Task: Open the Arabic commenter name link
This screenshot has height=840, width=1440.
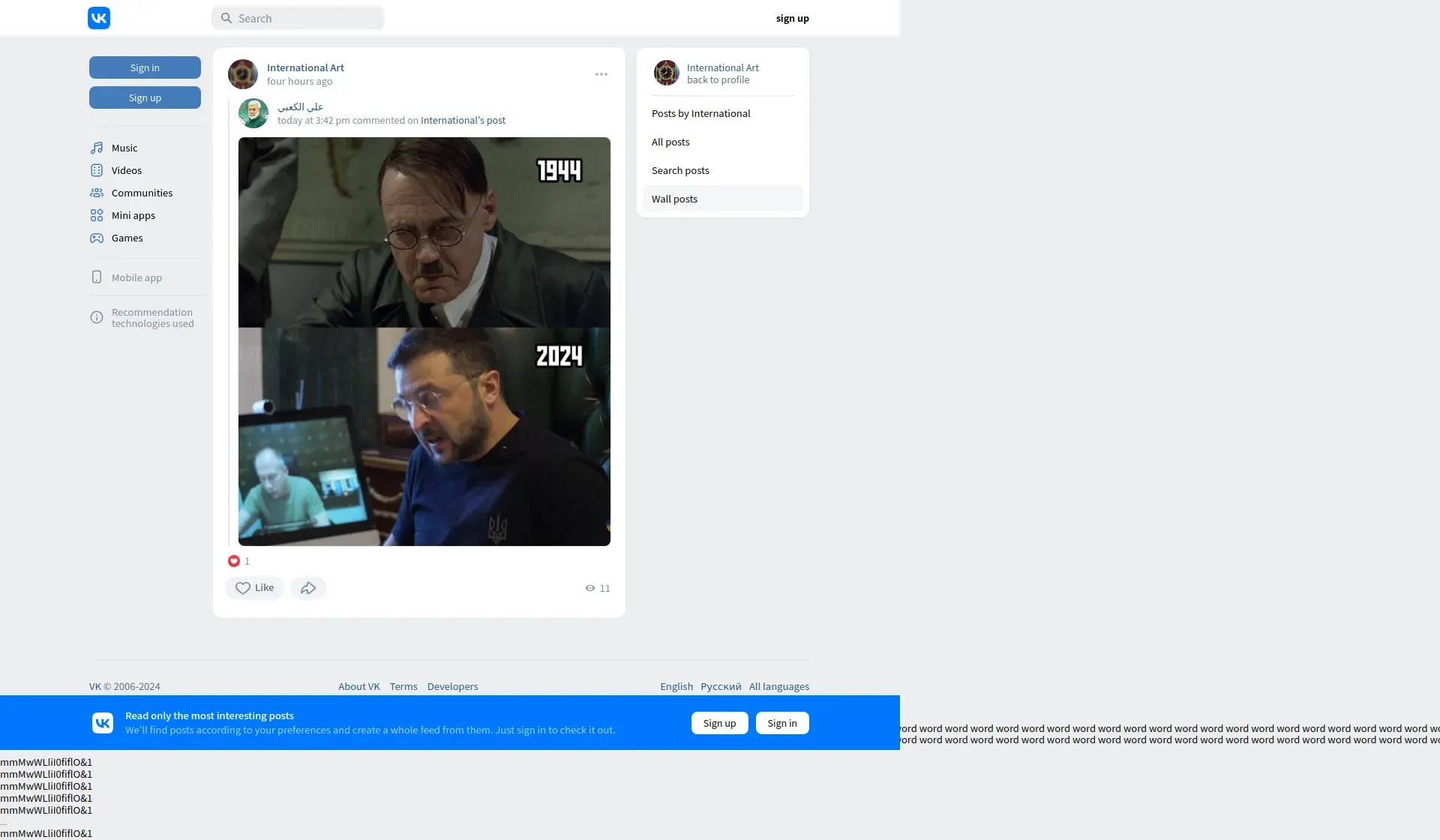Action: pyautogui.click(x=301, y=106)
